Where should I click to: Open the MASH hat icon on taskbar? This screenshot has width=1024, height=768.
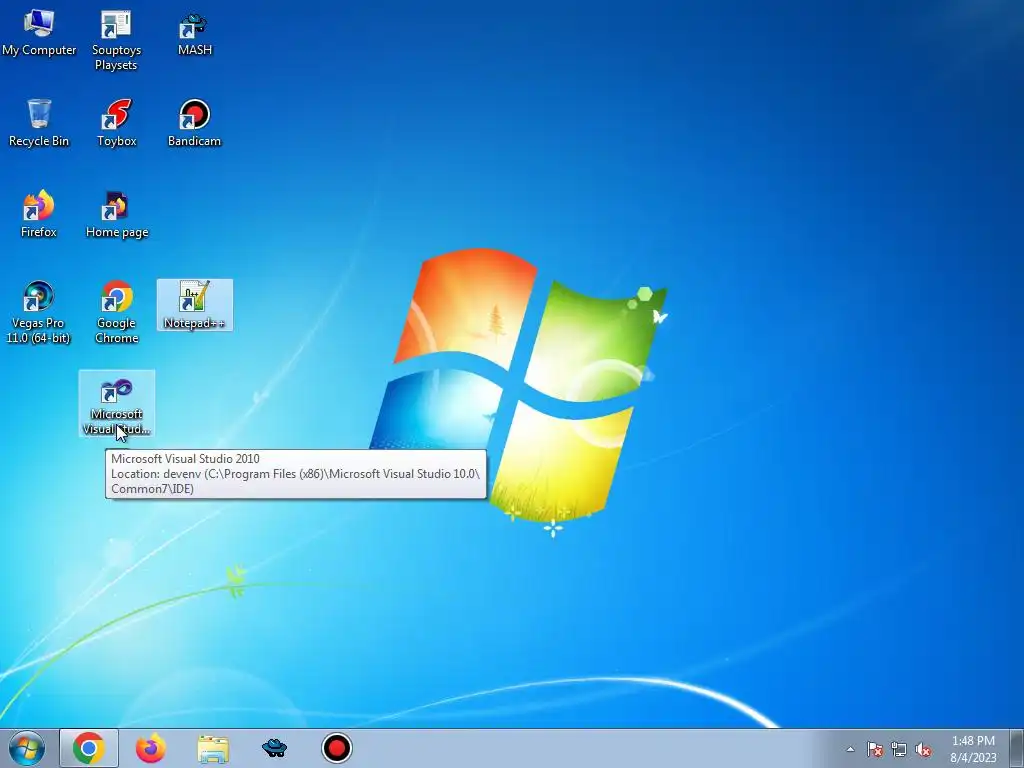[274, 748]
